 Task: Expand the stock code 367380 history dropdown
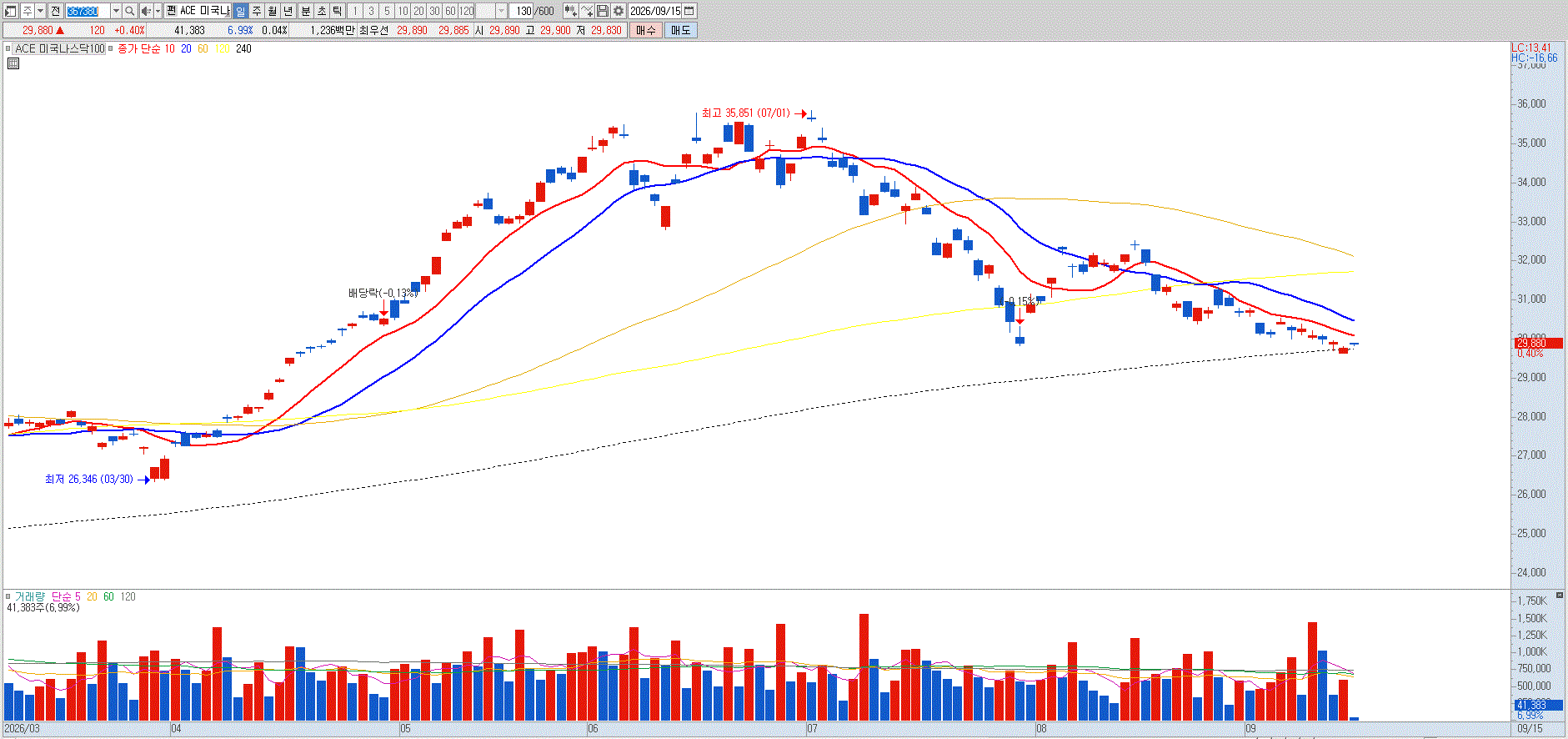[x=116, y=11]
